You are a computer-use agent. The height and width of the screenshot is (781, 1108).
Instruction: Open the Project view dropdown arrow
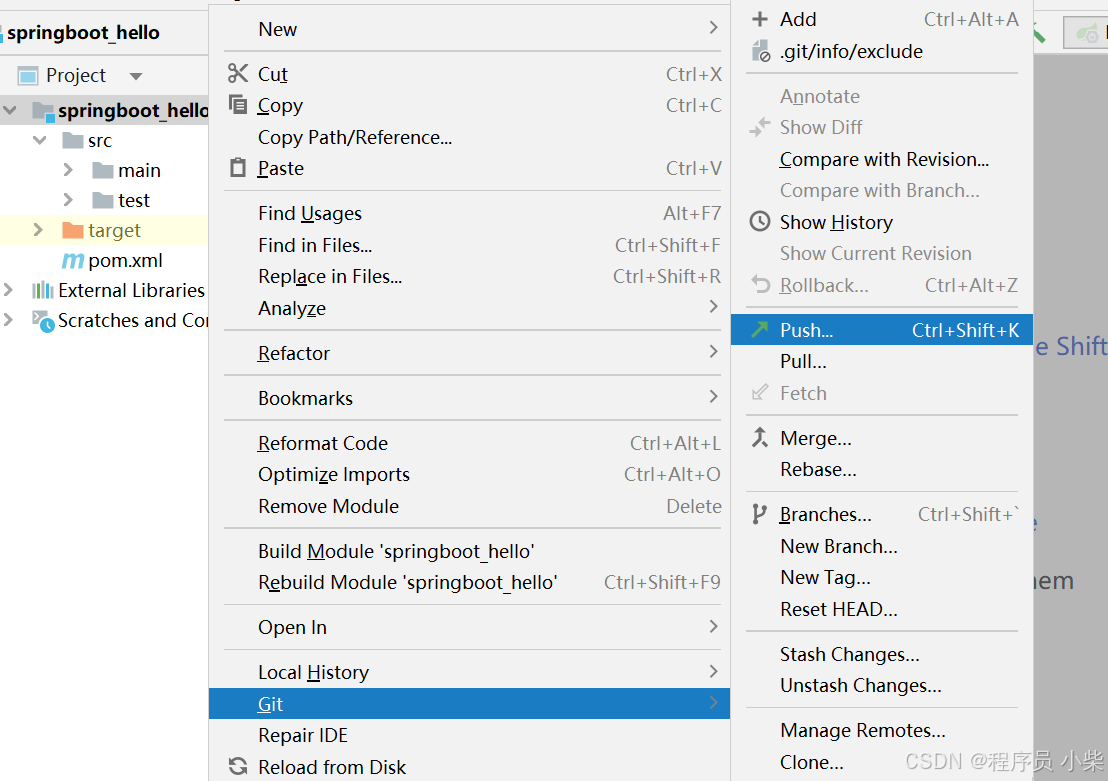[136, 76]
